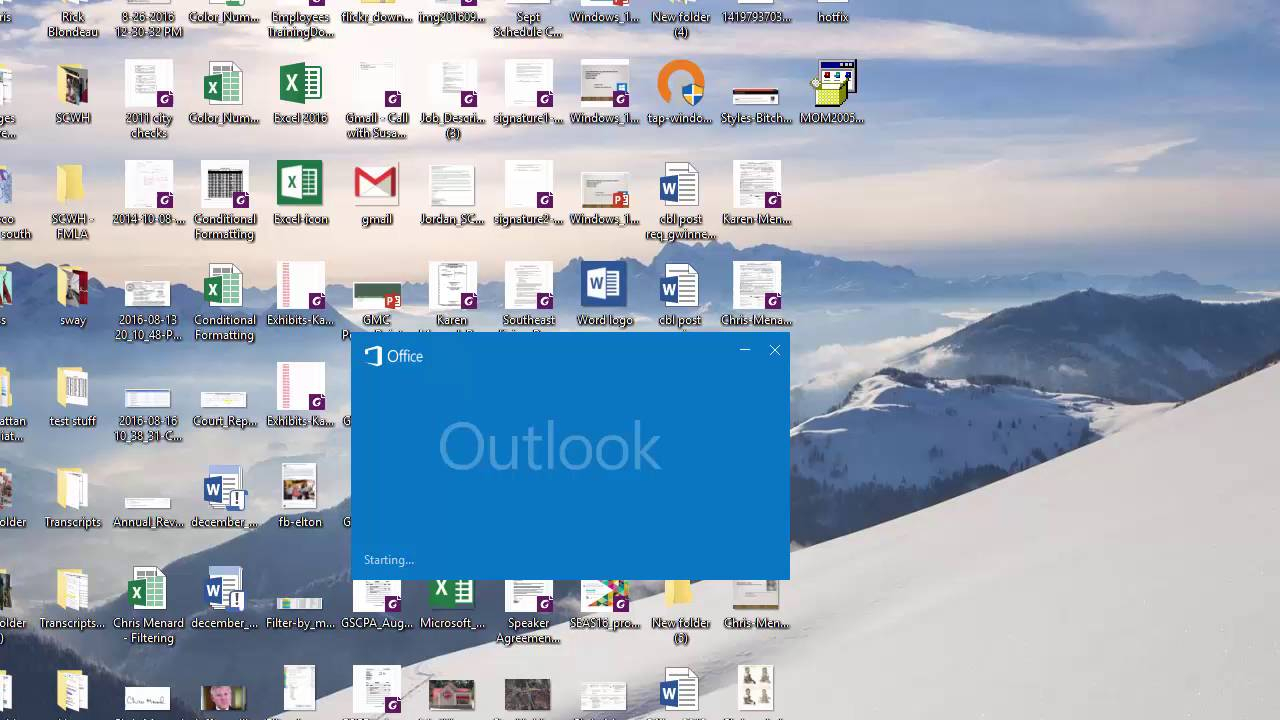Image resolution: width=1280 pixels, height=720 pixels.
Task: Open the Job_Descri... (3) document
Action: pos(452,84)
